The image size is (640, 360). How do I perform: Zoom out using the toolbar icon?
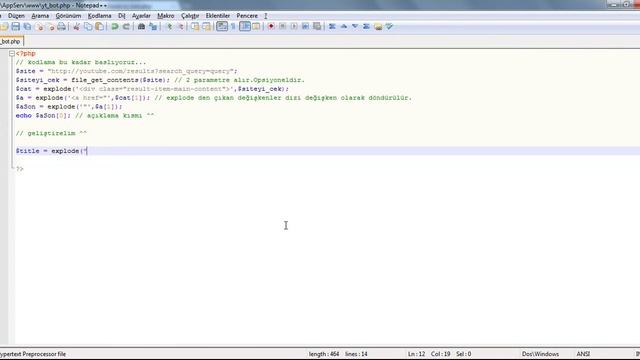pos(180,27)
